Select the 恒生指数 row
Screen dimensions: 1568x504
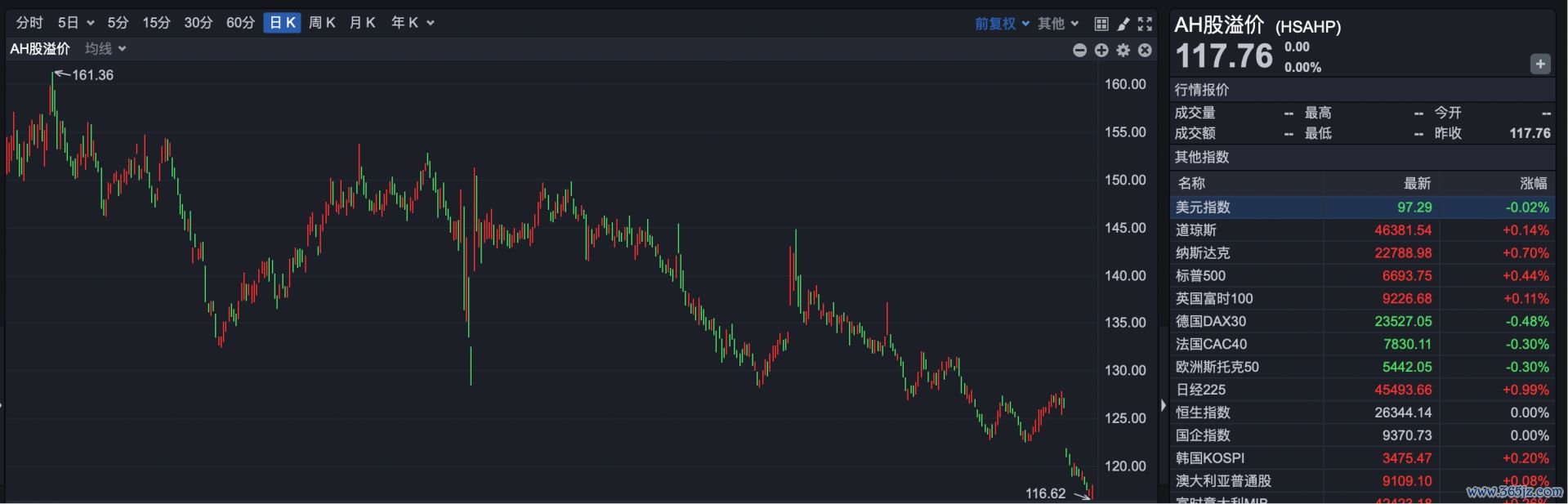point(1363,413)
